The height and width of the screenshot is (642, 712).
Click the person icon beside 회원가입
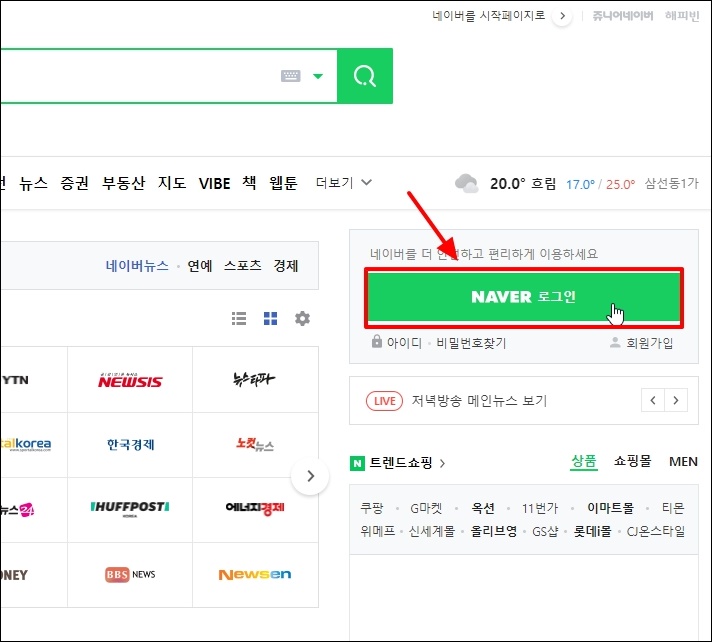tap(615, 342)
